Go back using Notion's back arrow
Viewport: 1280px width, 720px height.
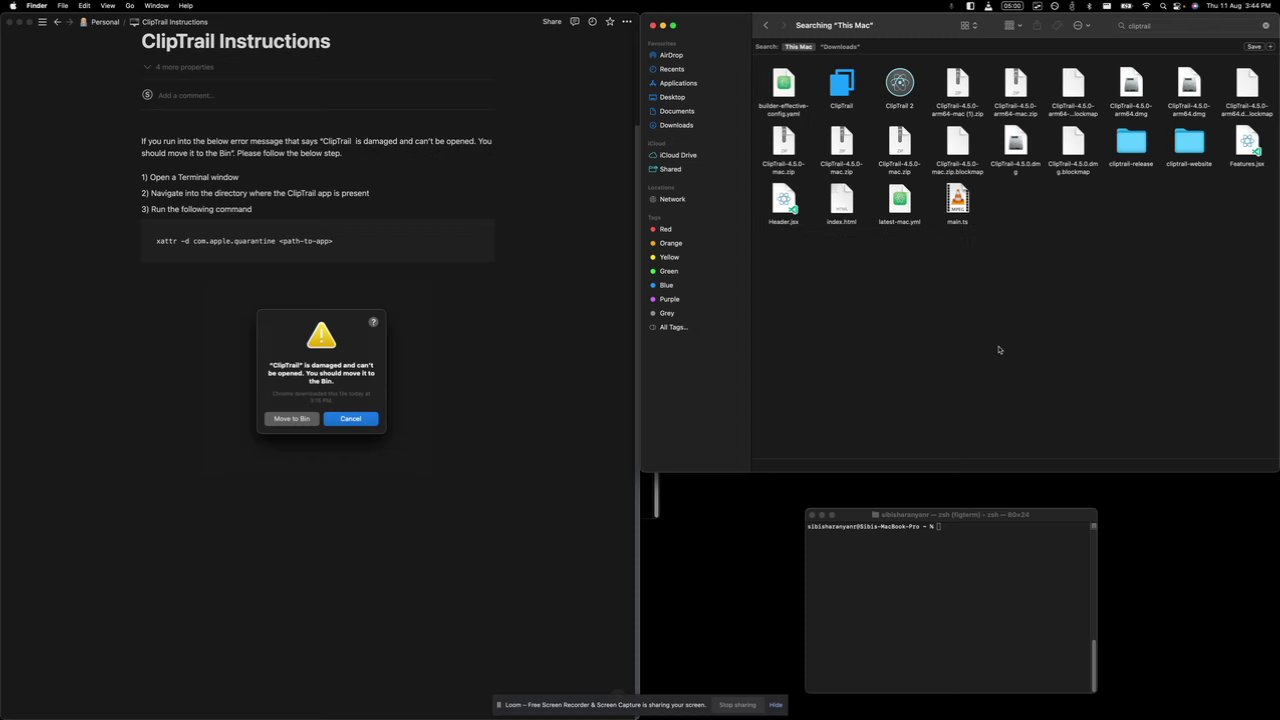coord(57,22)
